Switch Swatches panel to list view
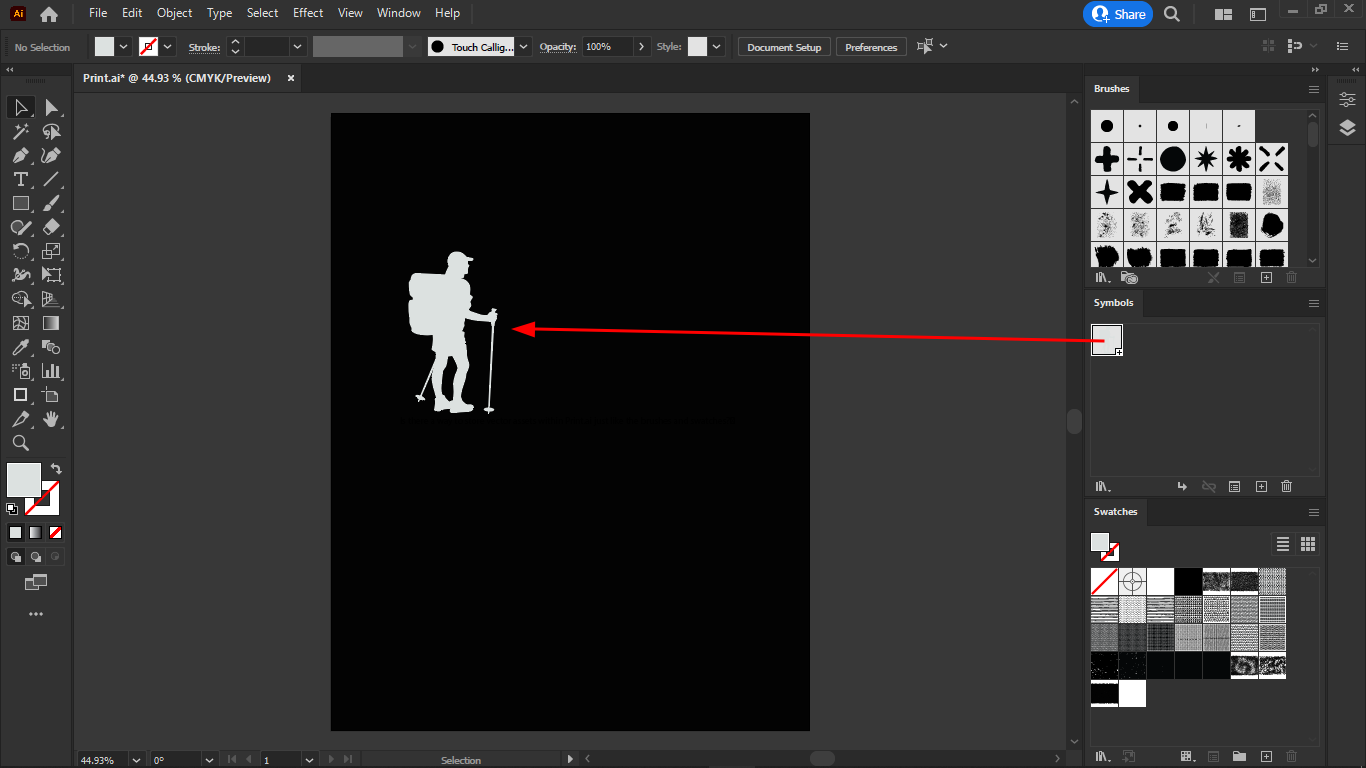Image resolution: width=1366 pixels, height=768 pixels. point(1283,544)
